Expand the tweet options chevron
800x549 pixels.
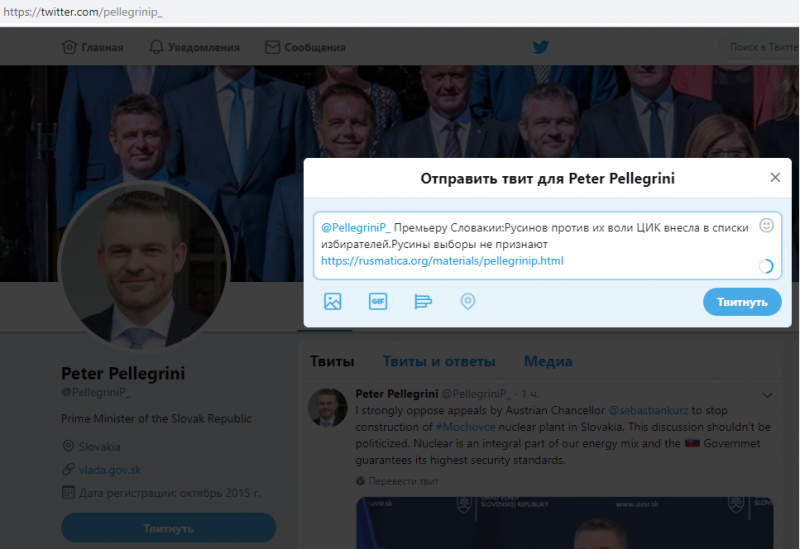click(x=767, y=395)
